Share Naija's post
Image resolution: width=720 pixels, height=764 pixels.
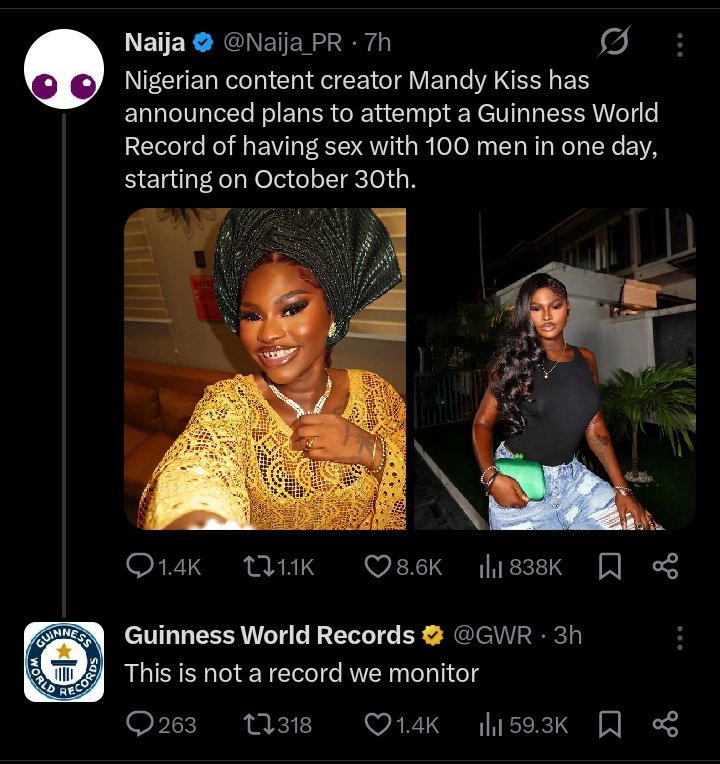(x=665, y=567)
